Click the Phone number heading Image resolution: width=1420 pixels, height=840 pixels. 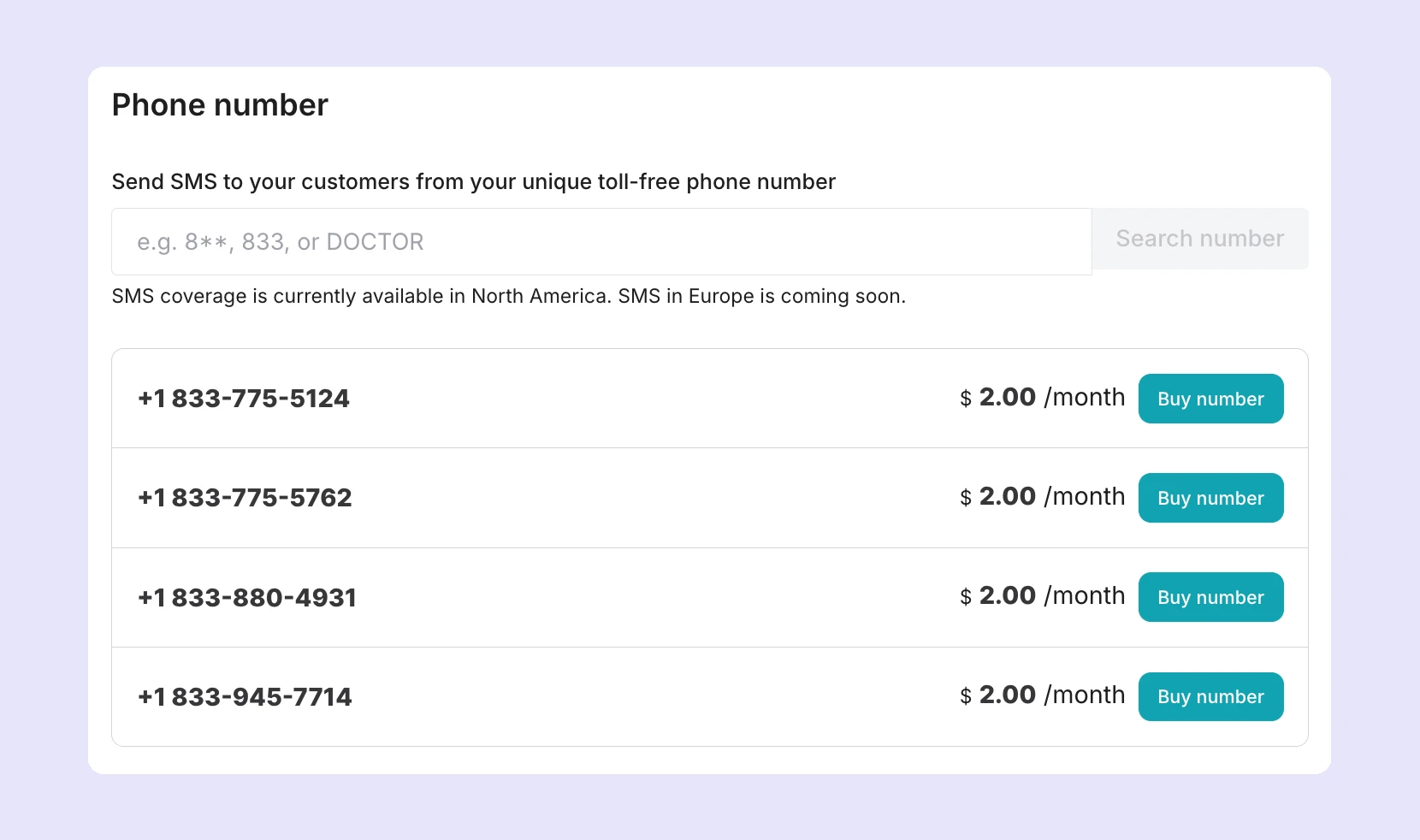(219, 104)
